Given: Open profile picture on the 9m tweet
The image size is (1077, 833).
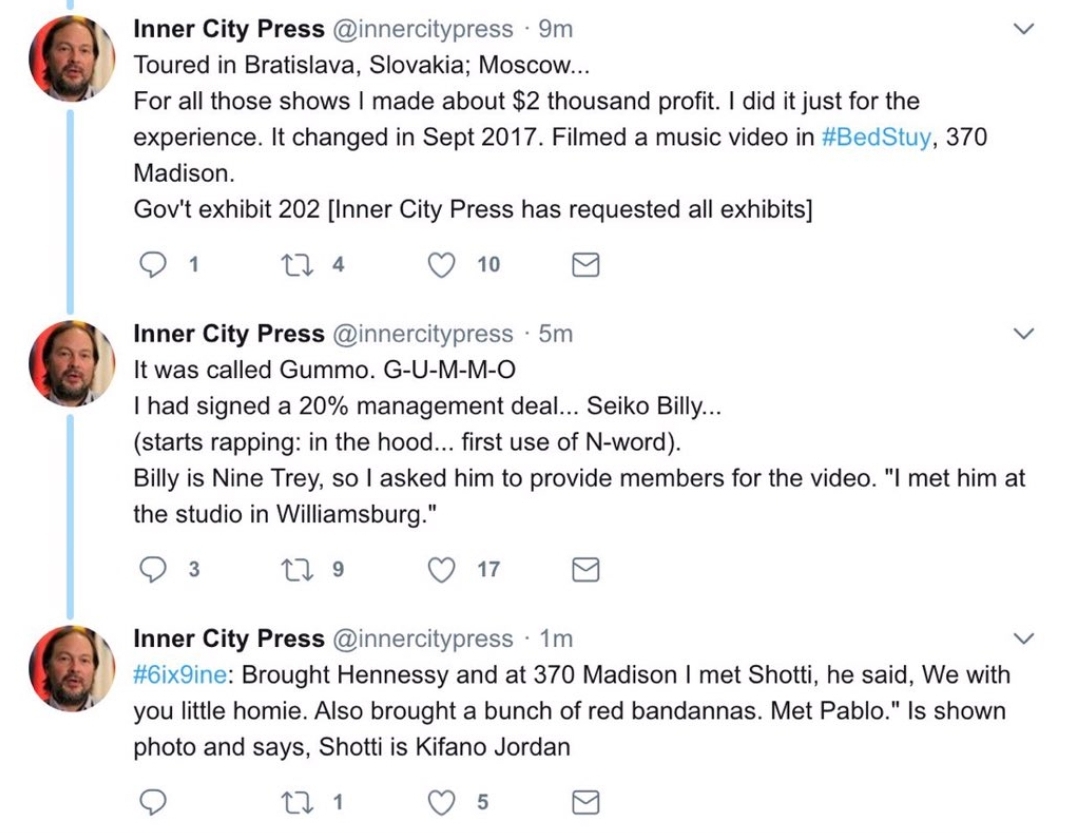Looking at the screenshot, I should [71, 60].
